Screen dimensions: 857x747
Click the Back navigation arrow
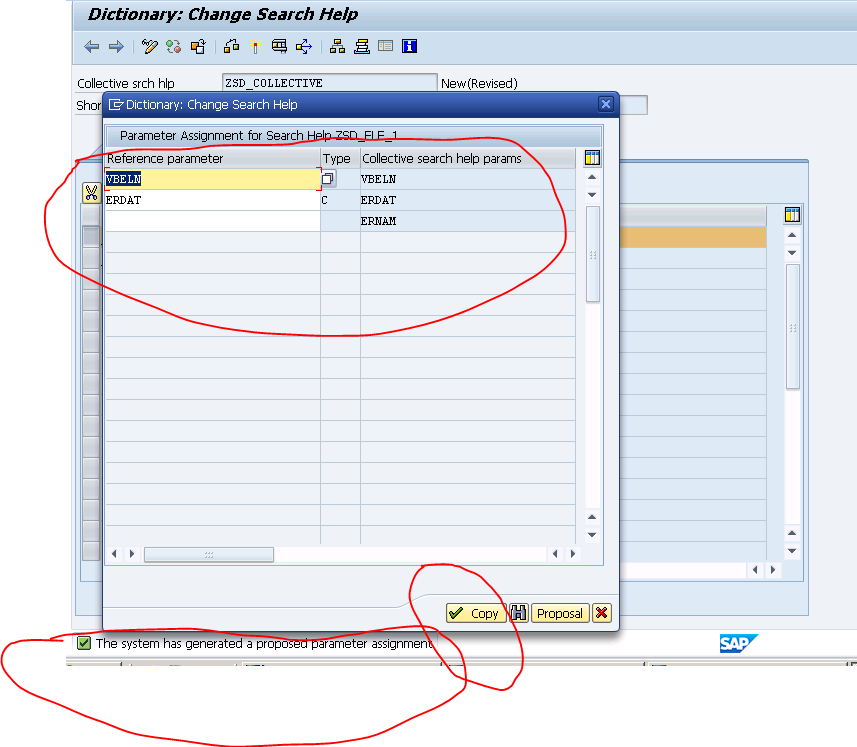point(91,46)
